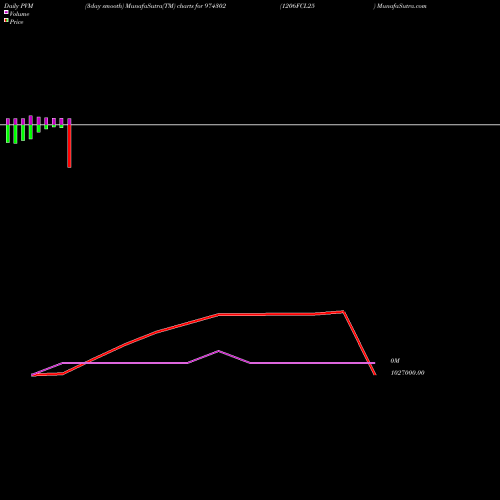Click the 'Price' legend label
This screenshot has height=500, width=500.
pos(16,22)
